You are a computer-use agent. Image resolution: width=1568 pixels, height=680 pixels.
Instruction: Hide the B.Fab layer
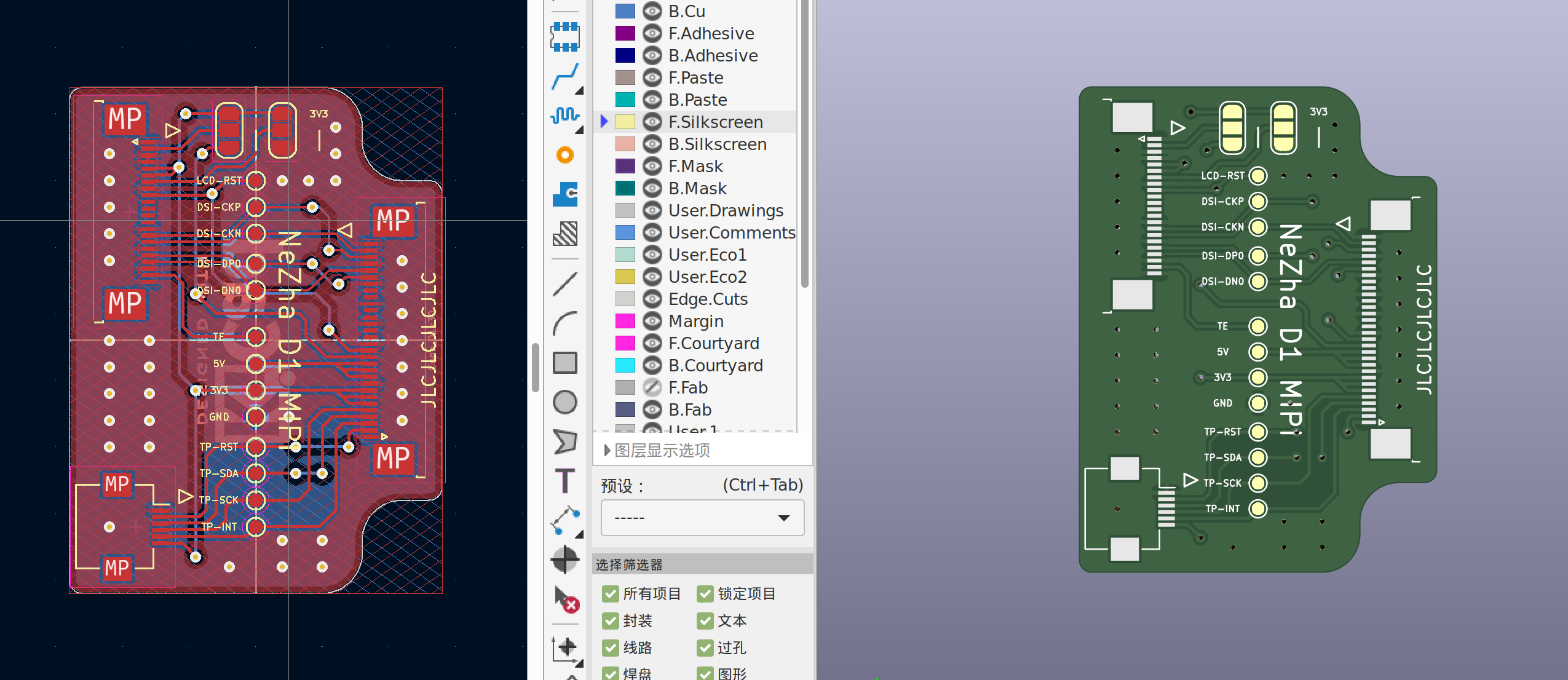coord(652,409)
